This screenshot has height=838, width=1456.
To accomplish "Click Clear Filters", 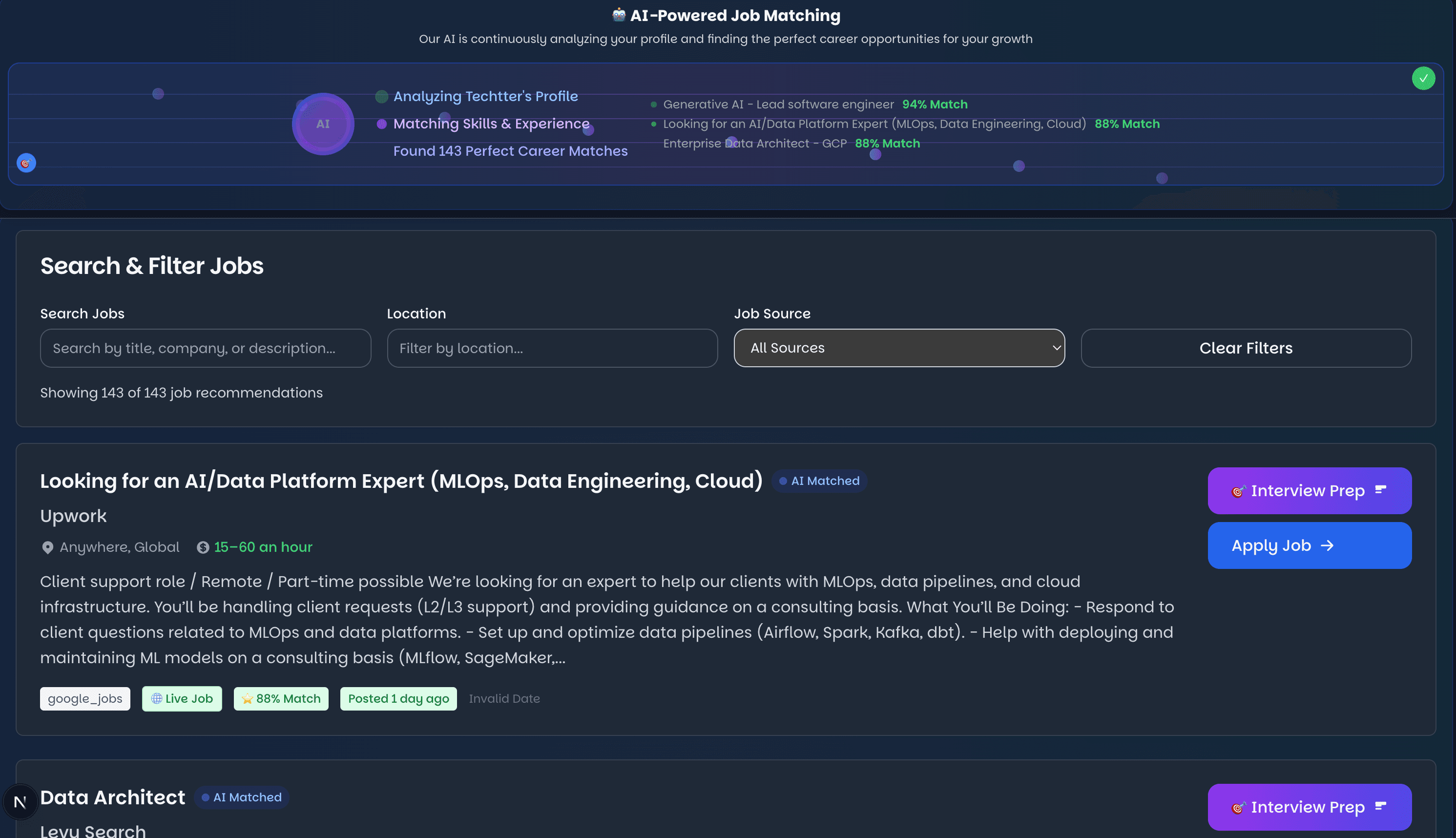I will [1246, 348].
